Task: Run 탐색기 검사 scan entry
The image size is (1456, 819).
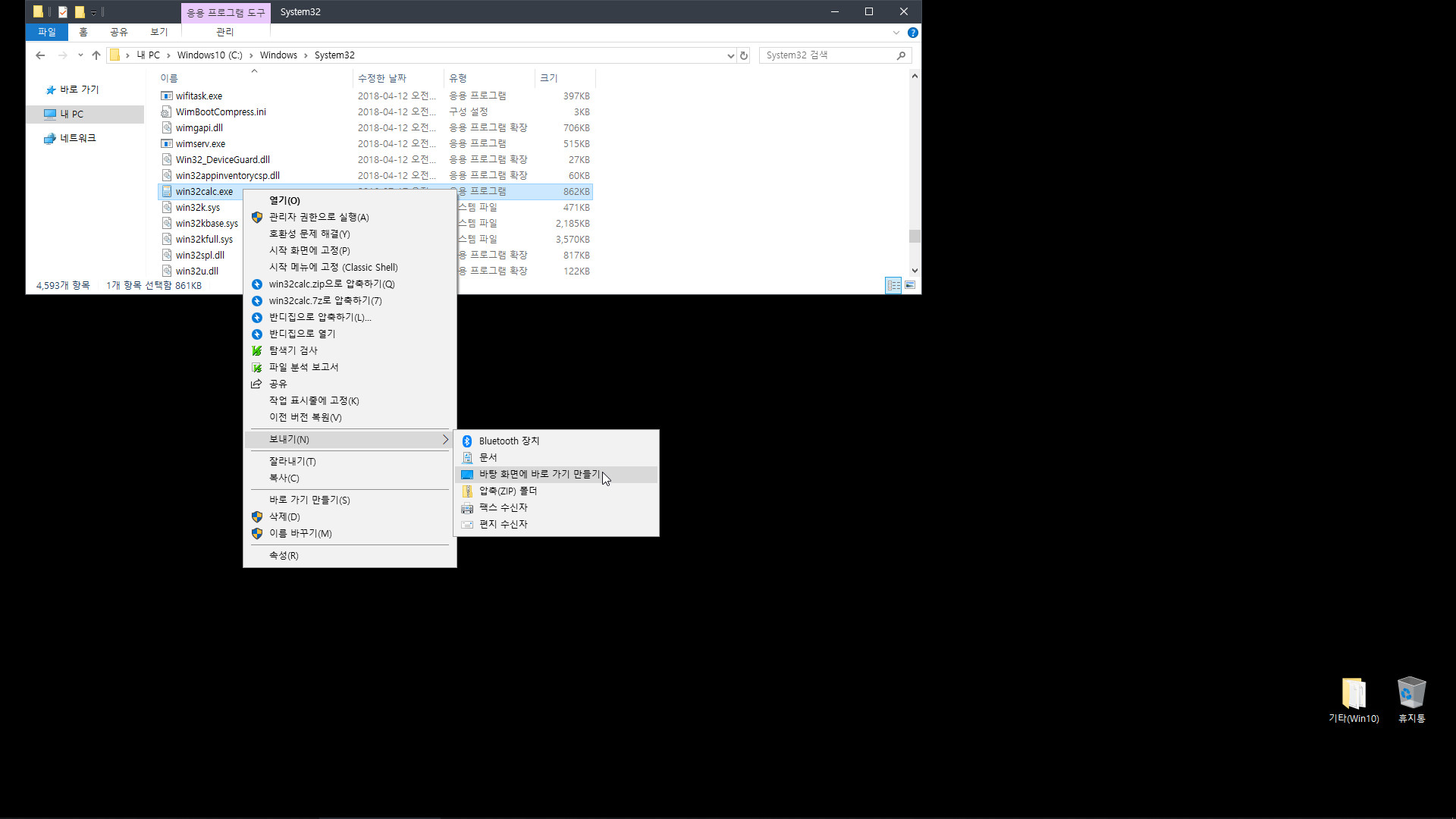Action: [x=350, y=350]
